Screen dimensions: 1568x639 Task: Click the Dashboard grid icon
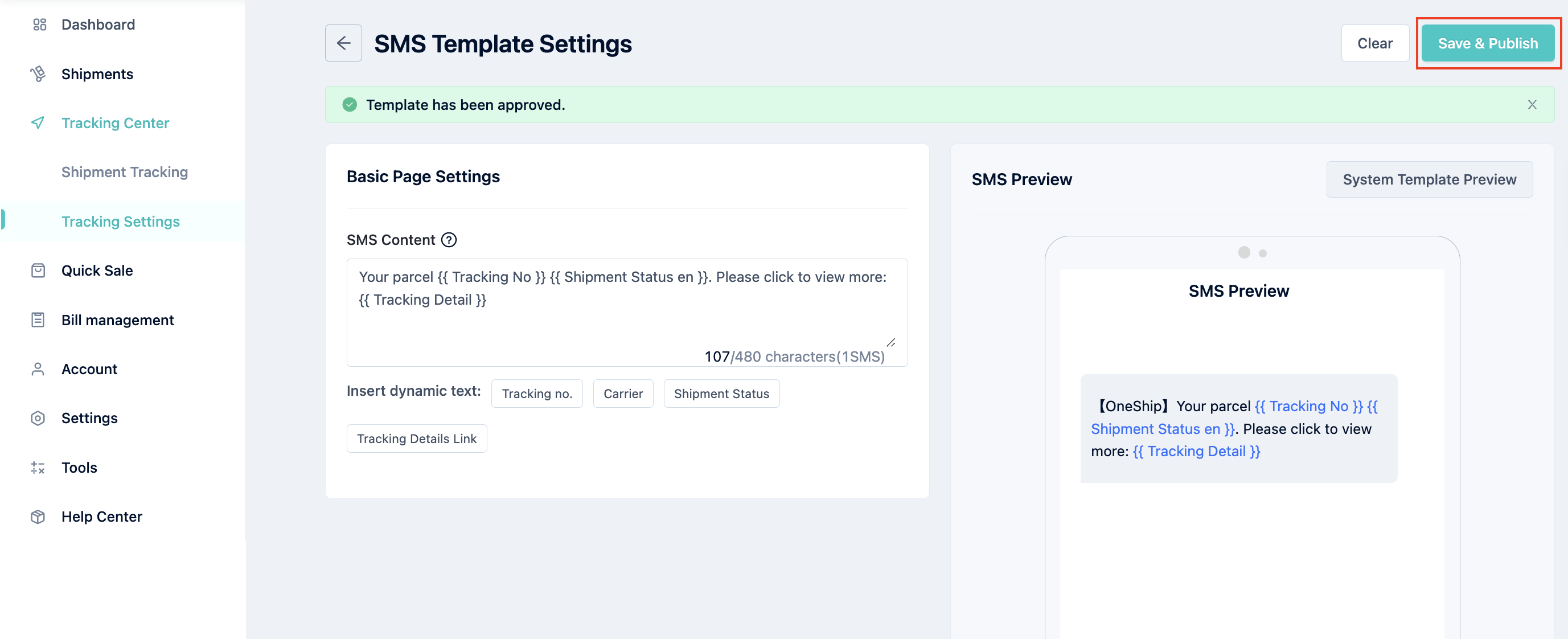point(39,24)
